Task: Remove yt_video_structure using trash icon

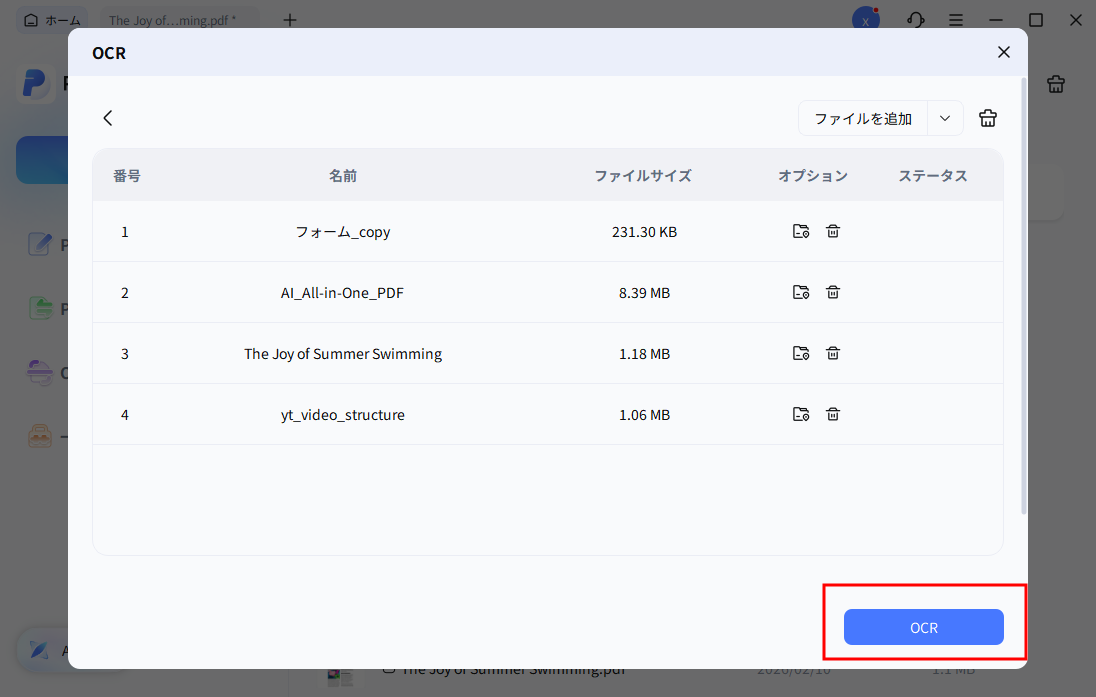Action: [x=833, y=415]
